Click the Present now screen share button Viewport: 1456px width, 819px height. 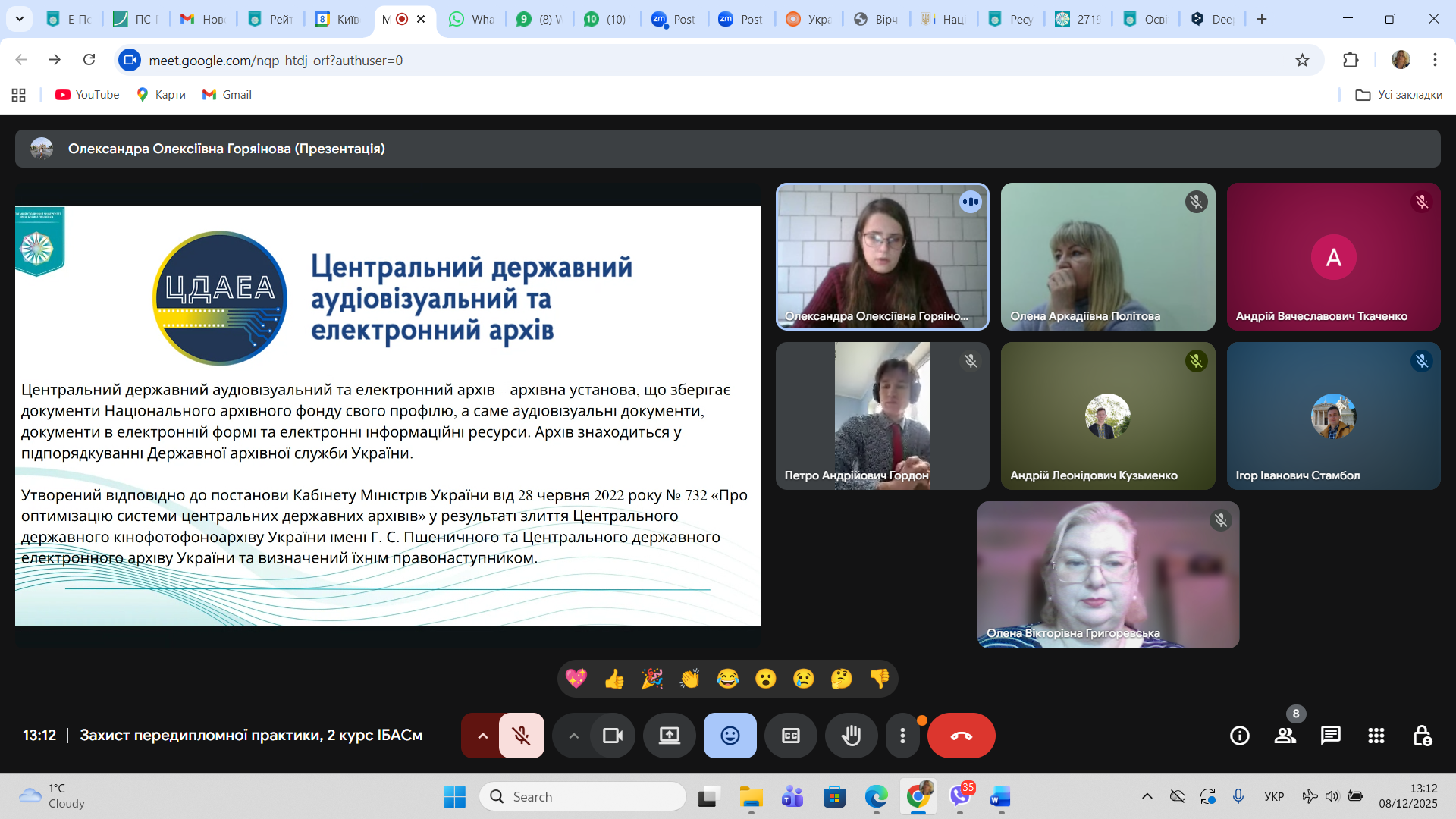pos(669,736)
